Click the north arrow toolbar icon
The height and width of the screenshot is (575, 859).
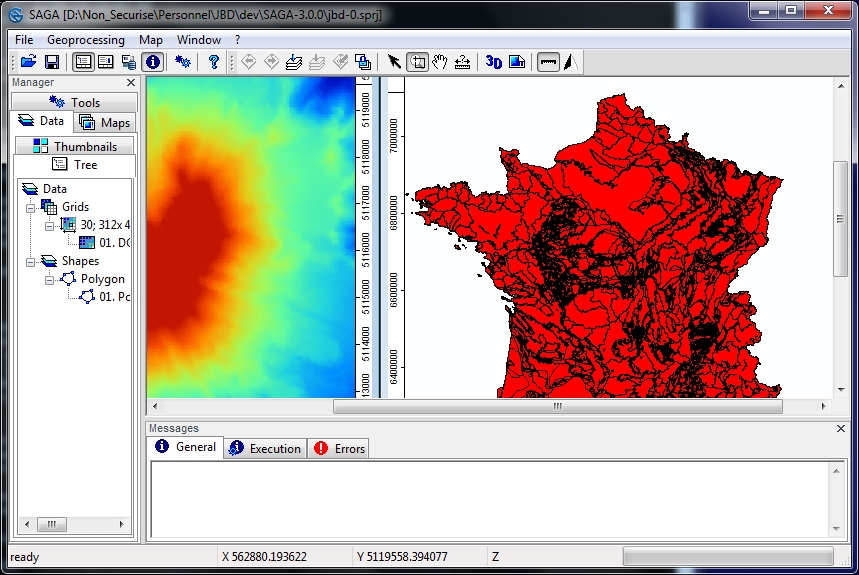point(569,62)
